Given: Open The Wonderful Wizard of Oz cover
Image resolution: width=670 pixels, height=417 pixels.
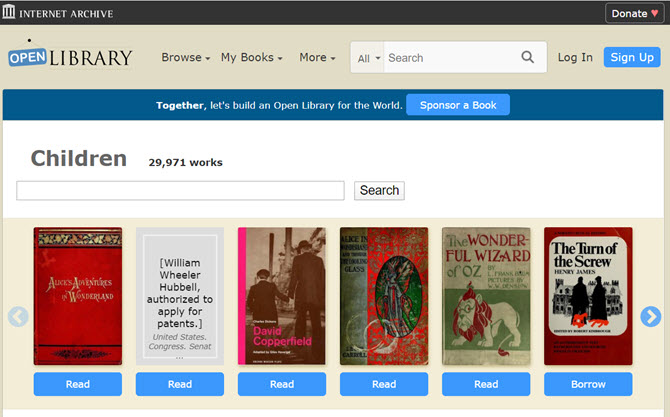Looking at the screenshot, I should pos(486,296).
